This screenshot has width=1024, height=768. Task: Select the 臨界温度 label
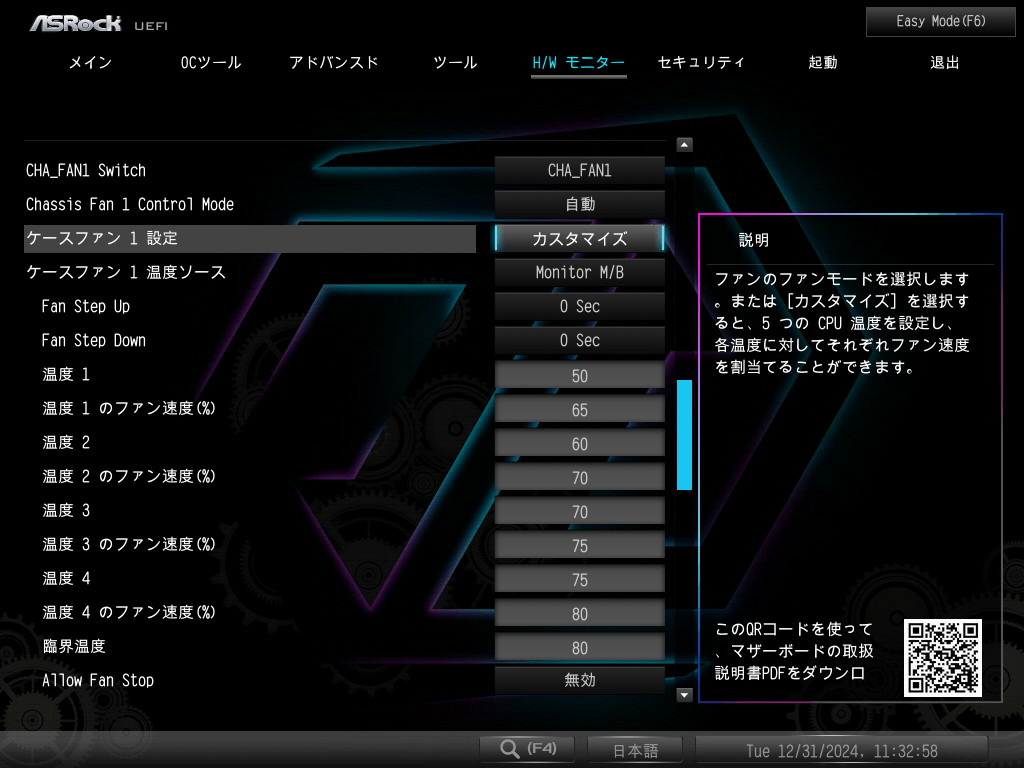pos(74,646)
